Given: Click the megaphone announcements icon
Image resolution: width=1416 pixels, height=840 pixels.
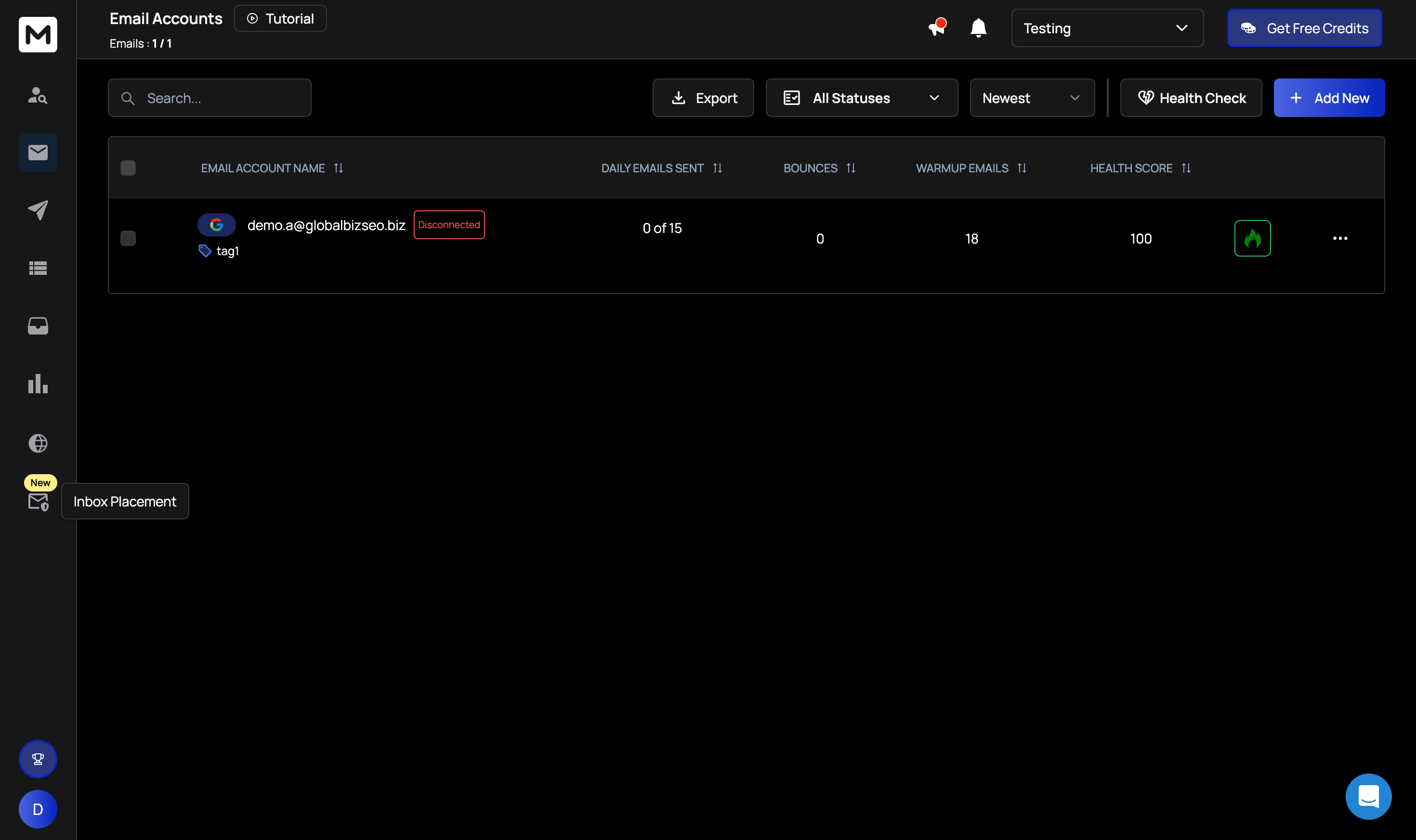Looking at the screenshot, I should click(936, 28).
